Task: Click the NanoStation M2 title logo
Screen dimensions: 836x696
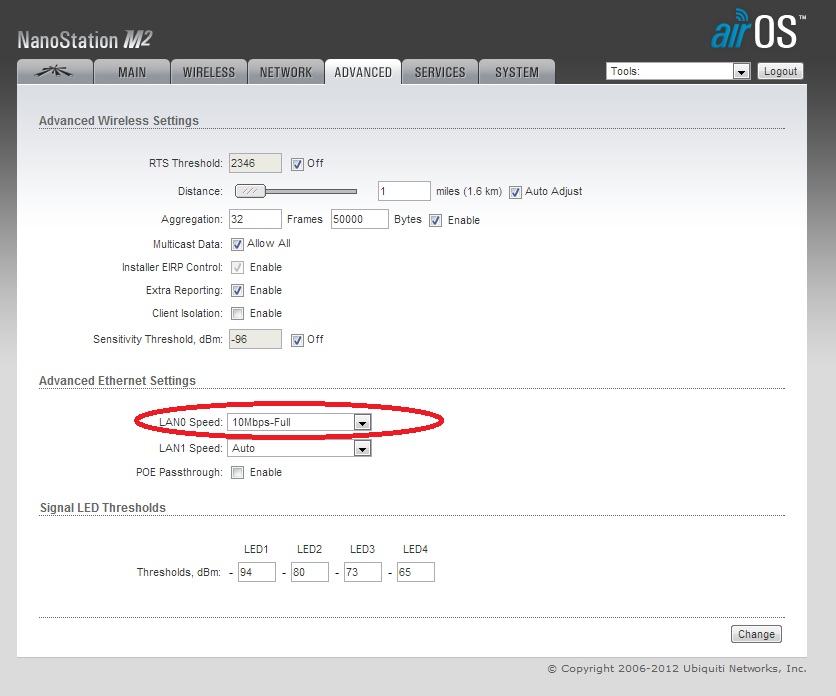Action: [x=85, y=40]
